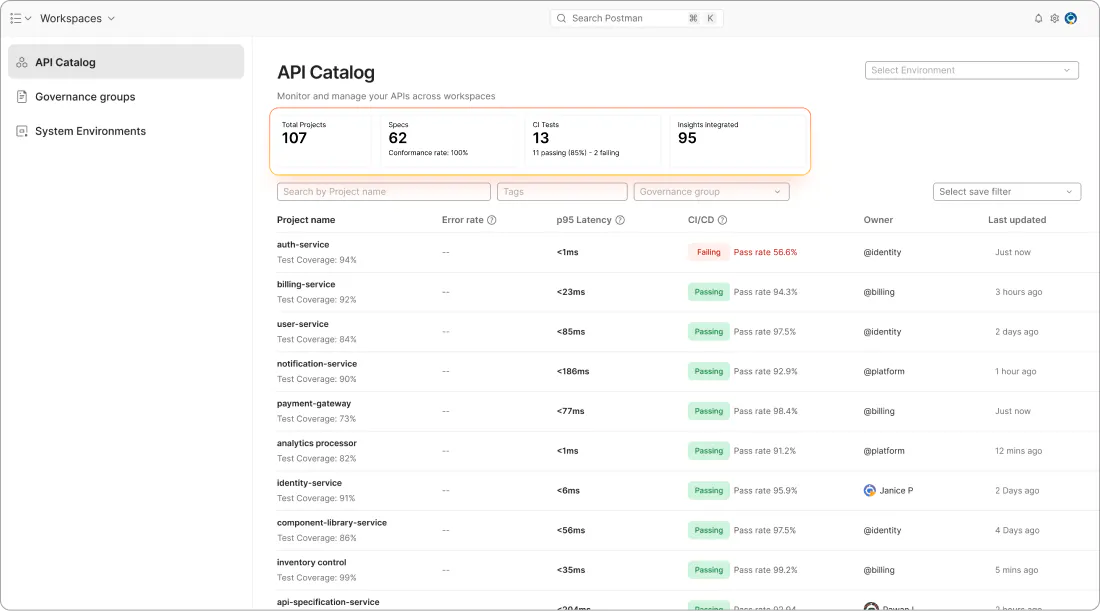Expand the Select save filter dropdown
Viewport: 1100px width, 611px height.
point(1006,192)
